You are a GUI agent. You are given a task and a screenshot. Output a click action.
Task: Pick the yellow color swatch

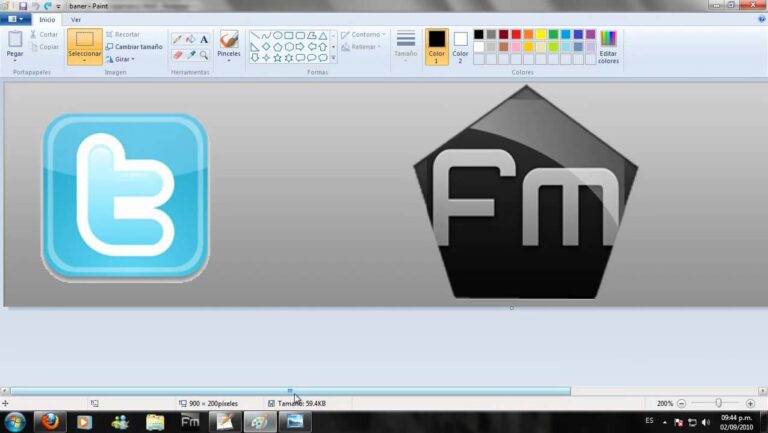coord(541,34)
